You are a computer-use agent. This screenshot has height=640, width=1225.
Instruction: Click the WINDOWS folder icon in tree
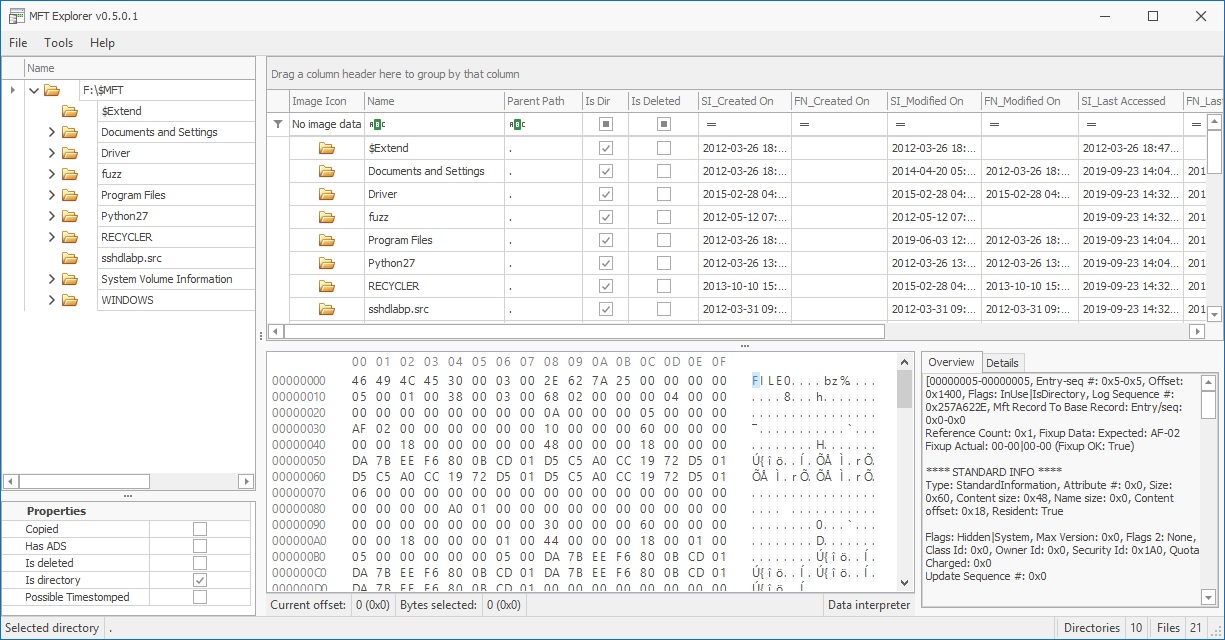pyautogui.click(x=70, y=300)
